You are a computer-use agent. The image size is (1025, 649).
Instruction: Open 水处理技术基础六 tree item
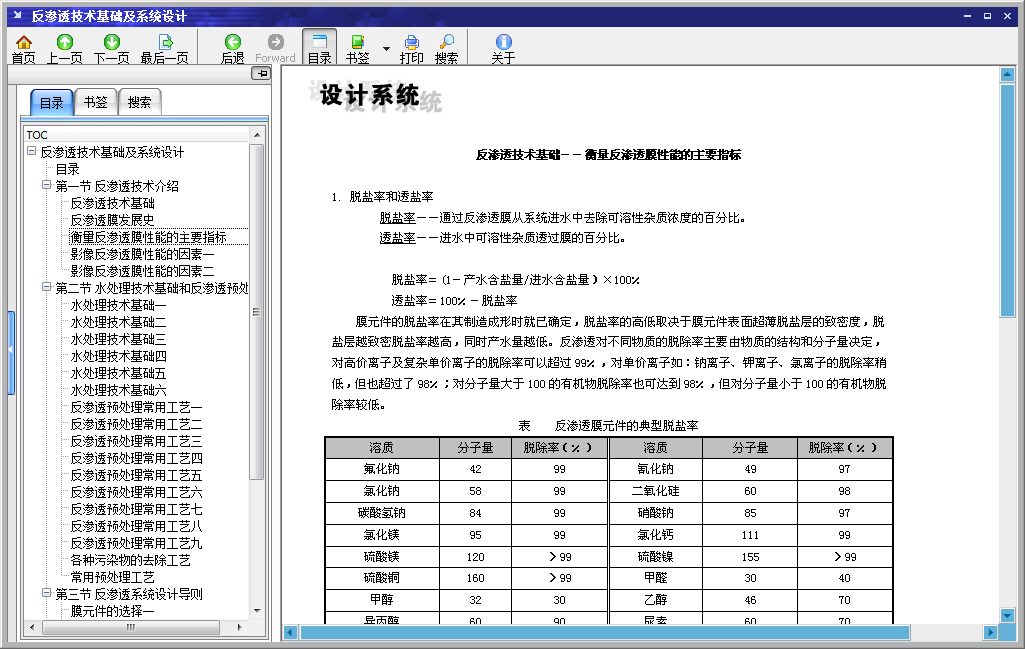(118, 390)
